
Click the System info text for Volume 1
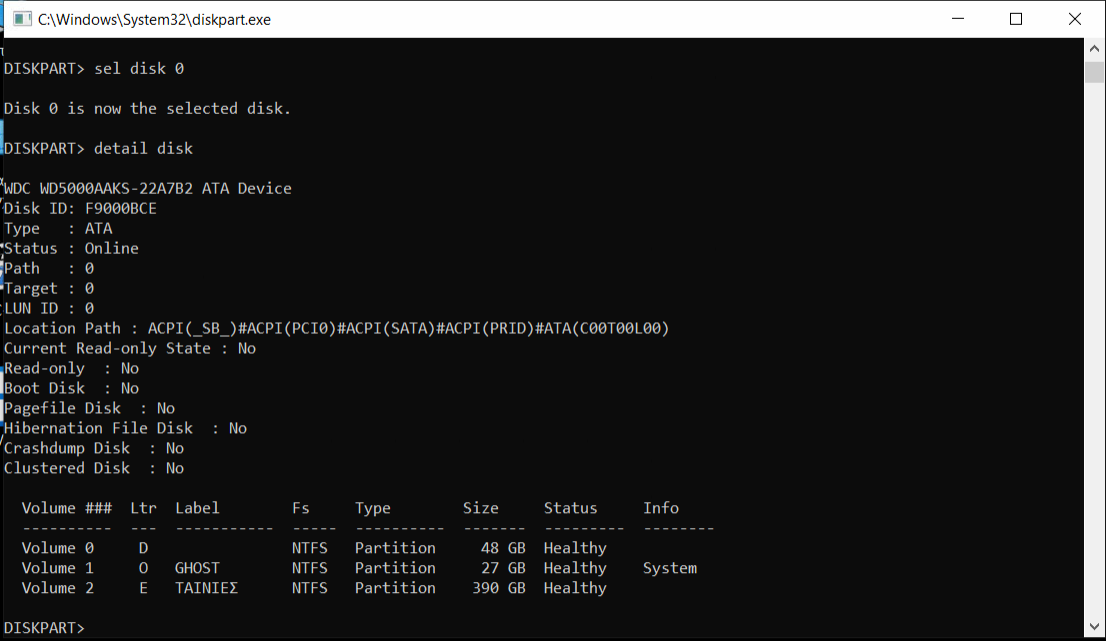(670, 568)
